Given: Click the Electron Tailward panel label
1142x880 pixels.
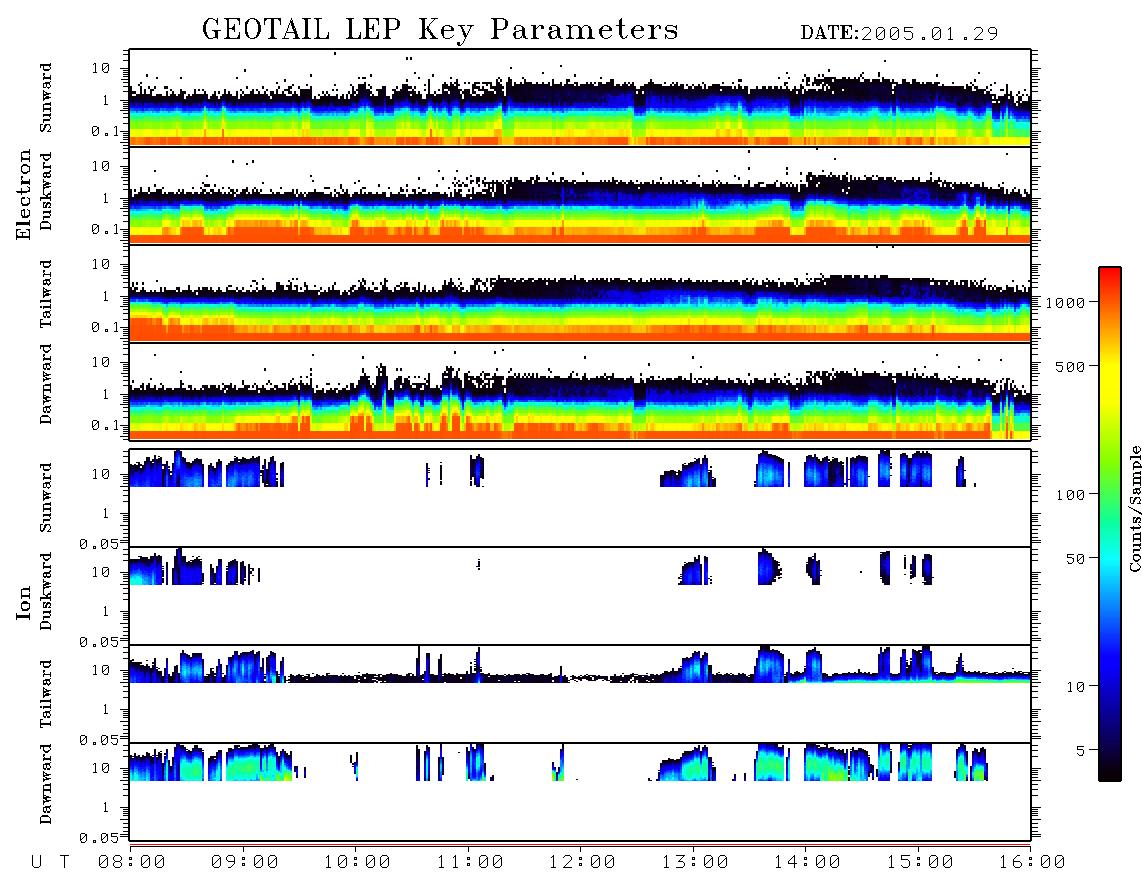Looking at the screenshot, I should pyautogui.click(x=45, y=293).
